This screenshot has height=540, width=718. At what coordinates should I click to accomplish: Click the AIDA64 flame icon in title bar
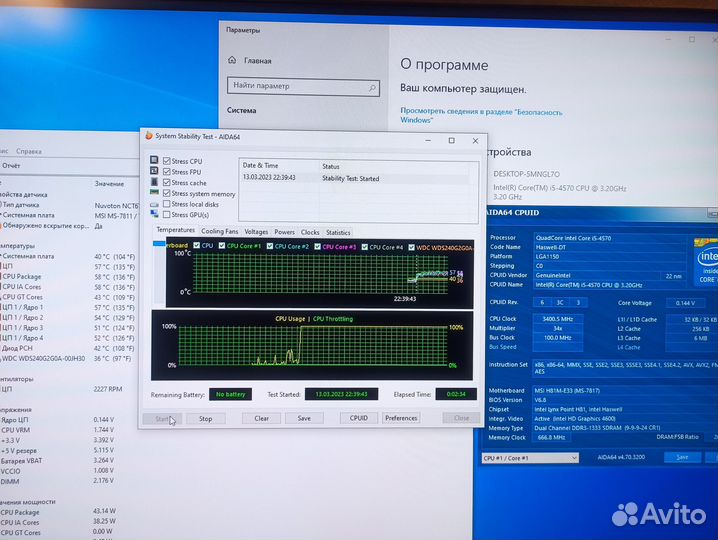click(x=148, y=136)
